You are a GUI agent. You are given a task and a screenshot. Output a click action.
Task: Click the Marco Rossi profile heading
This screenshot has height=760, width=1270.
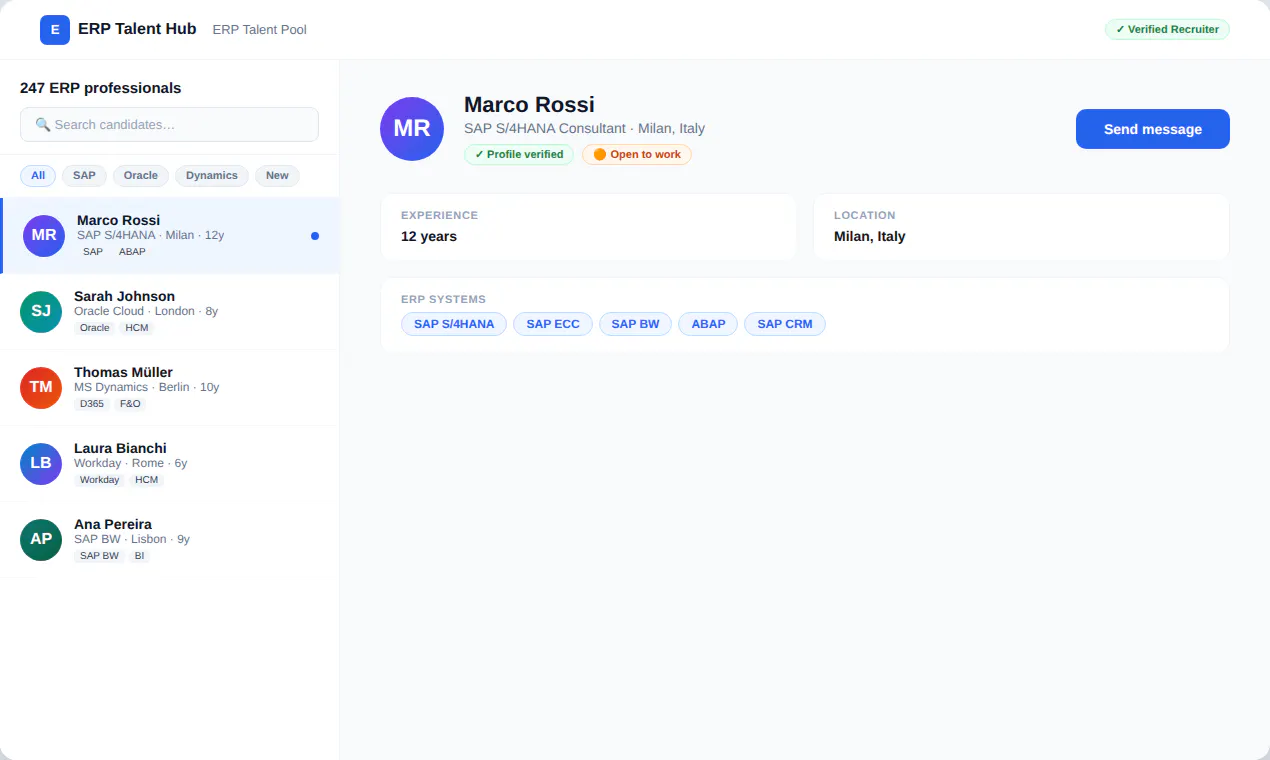(x=529, y=105)
